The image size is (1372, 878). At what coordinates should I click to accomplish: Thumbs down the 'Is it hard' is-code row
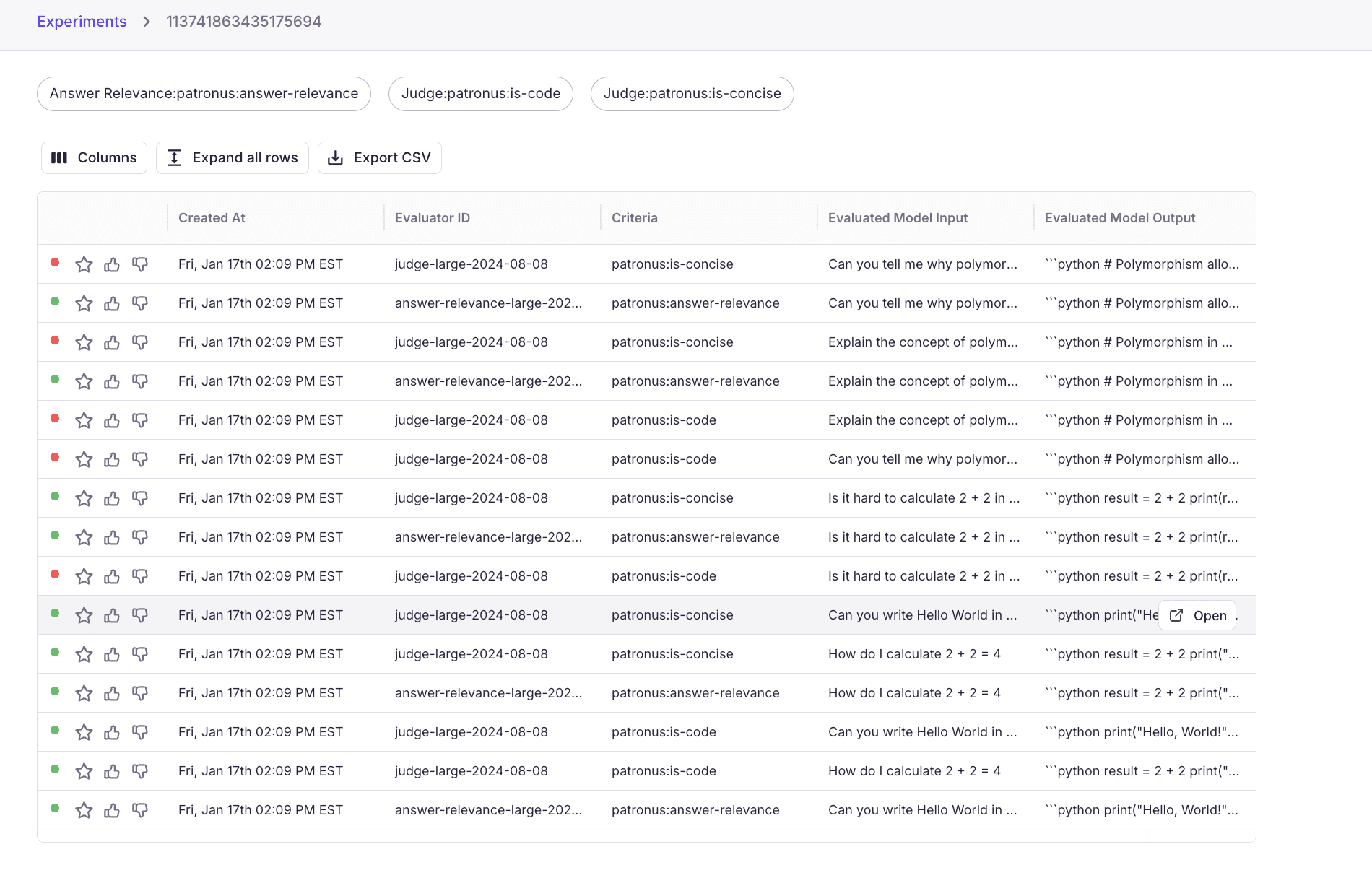pos(140,576)
